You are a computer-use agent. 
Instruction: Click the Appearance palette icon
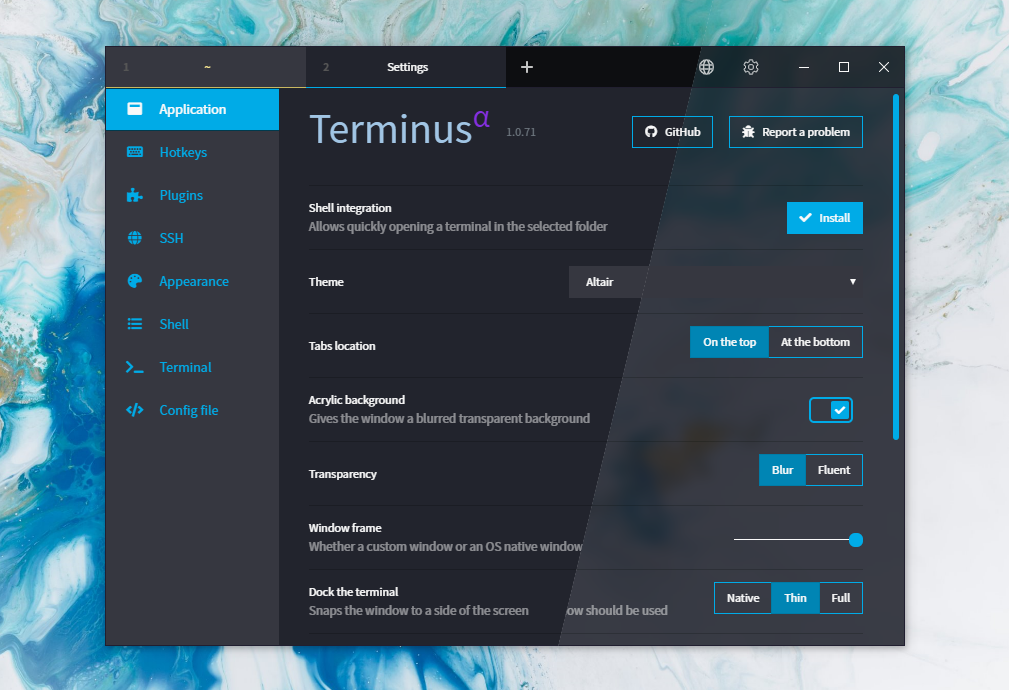coord(134,281)
